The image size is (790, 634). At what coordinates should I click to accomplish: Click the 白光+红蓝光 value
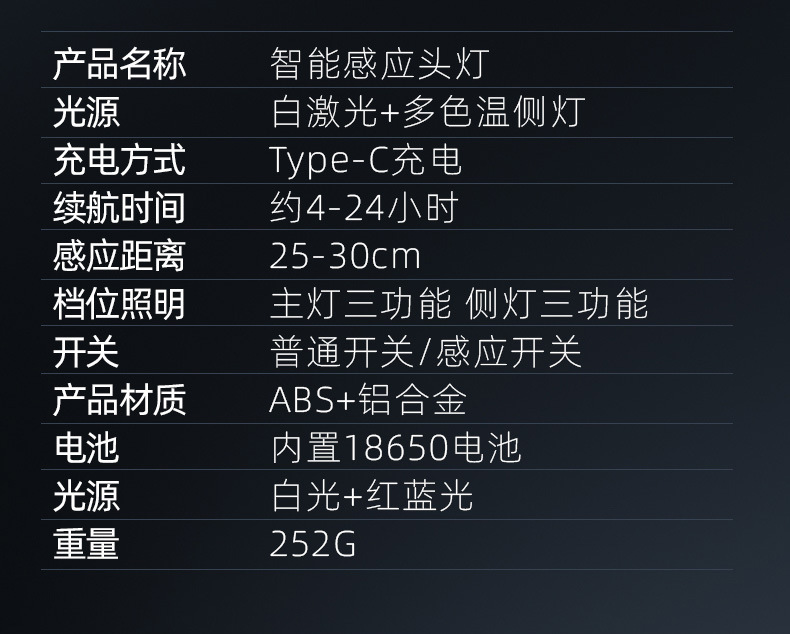click(x=372, y=496)
